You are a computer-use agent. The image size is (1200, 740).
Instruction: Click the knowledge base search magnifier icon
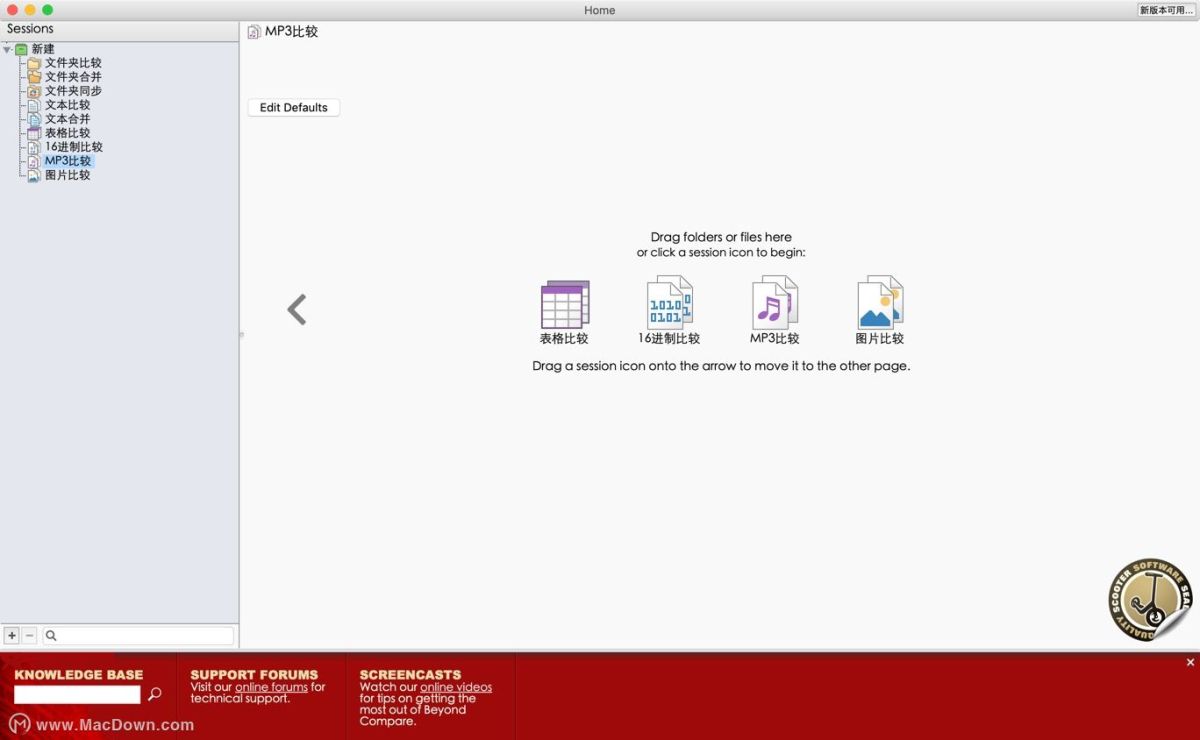click(x=155, y=693)
